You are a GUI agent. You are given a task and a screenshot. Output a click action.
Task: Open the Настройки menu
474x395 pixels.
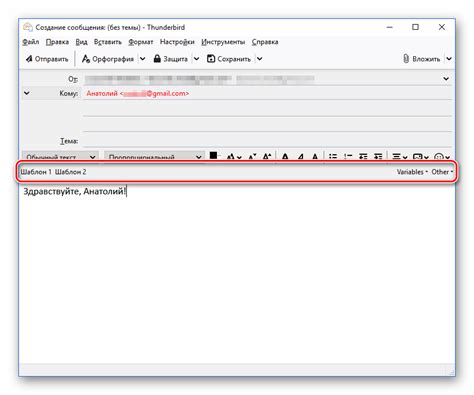point(177,42)
